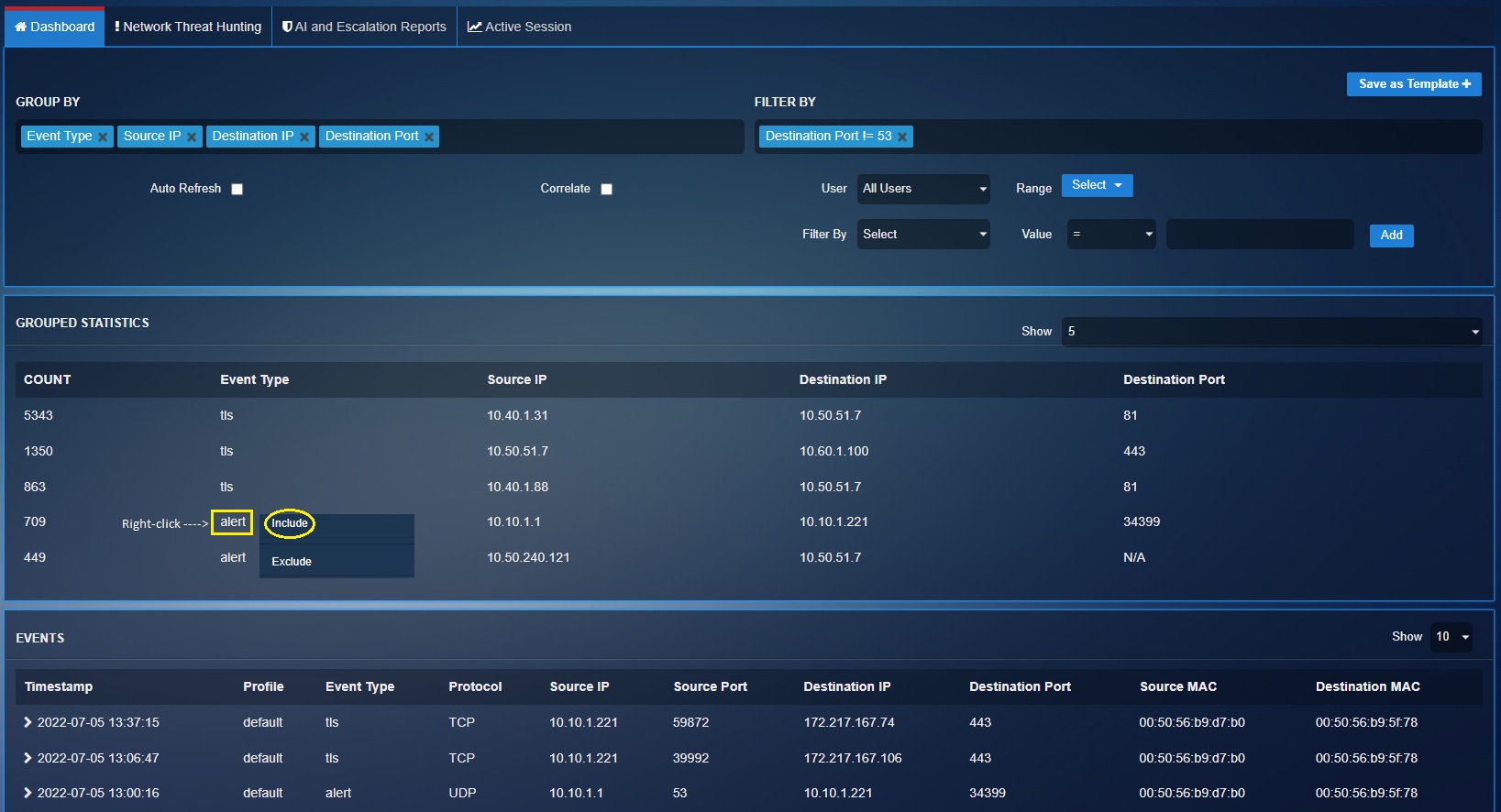Open the Range Select dropdown
This screenshot has height=812, width=1501.
coord(1097,185)
